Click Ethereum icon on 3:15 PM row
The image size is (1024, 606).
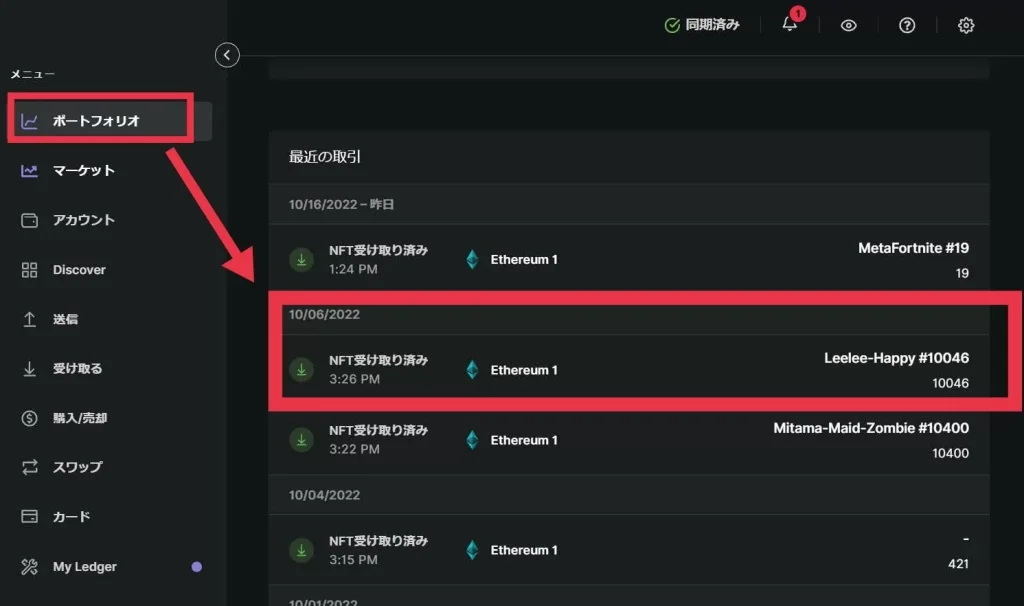[x=472, y=550]
